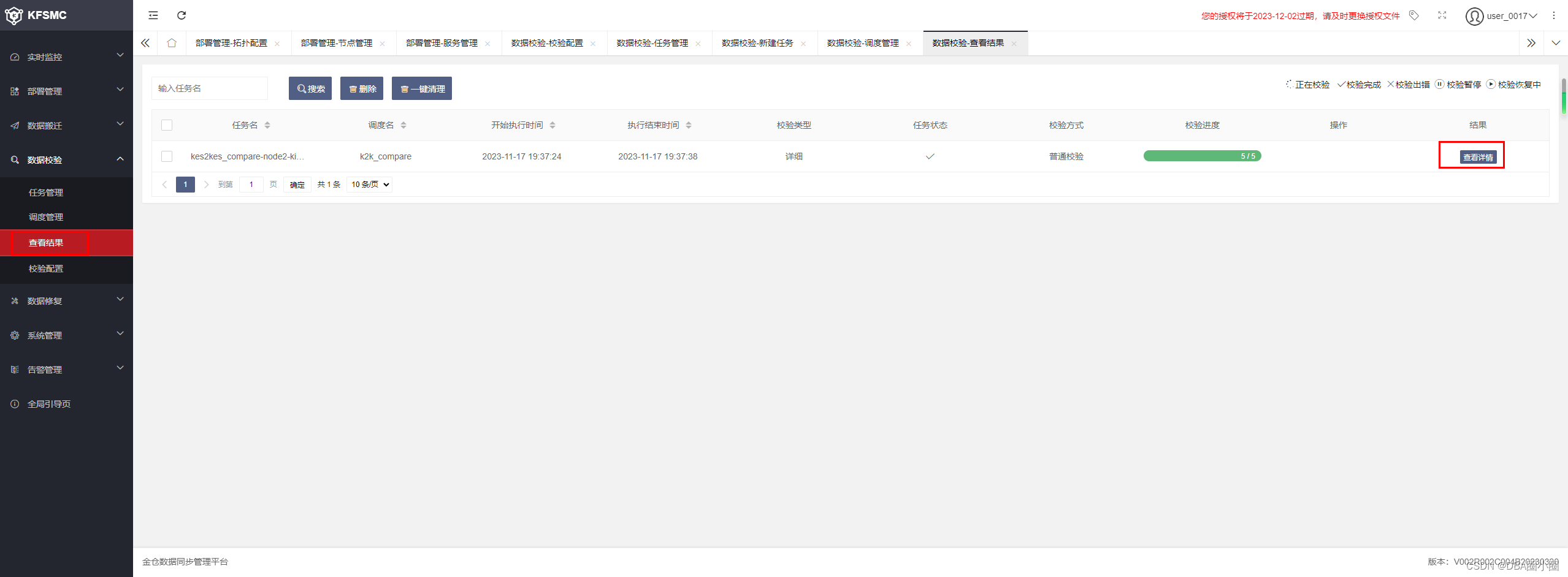Click 详细 link in 校验类型 column
Viewport: 1568px width, 577px height.
coord(794,156)
